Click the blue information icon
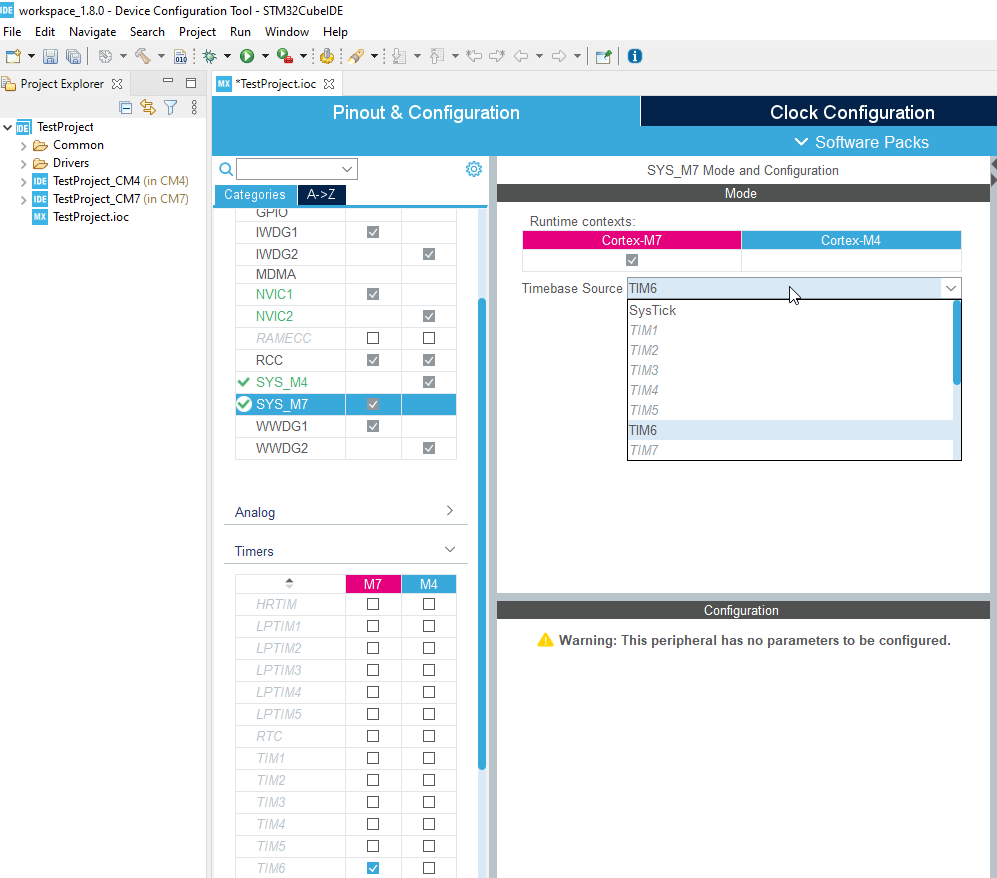 (635, 57)
